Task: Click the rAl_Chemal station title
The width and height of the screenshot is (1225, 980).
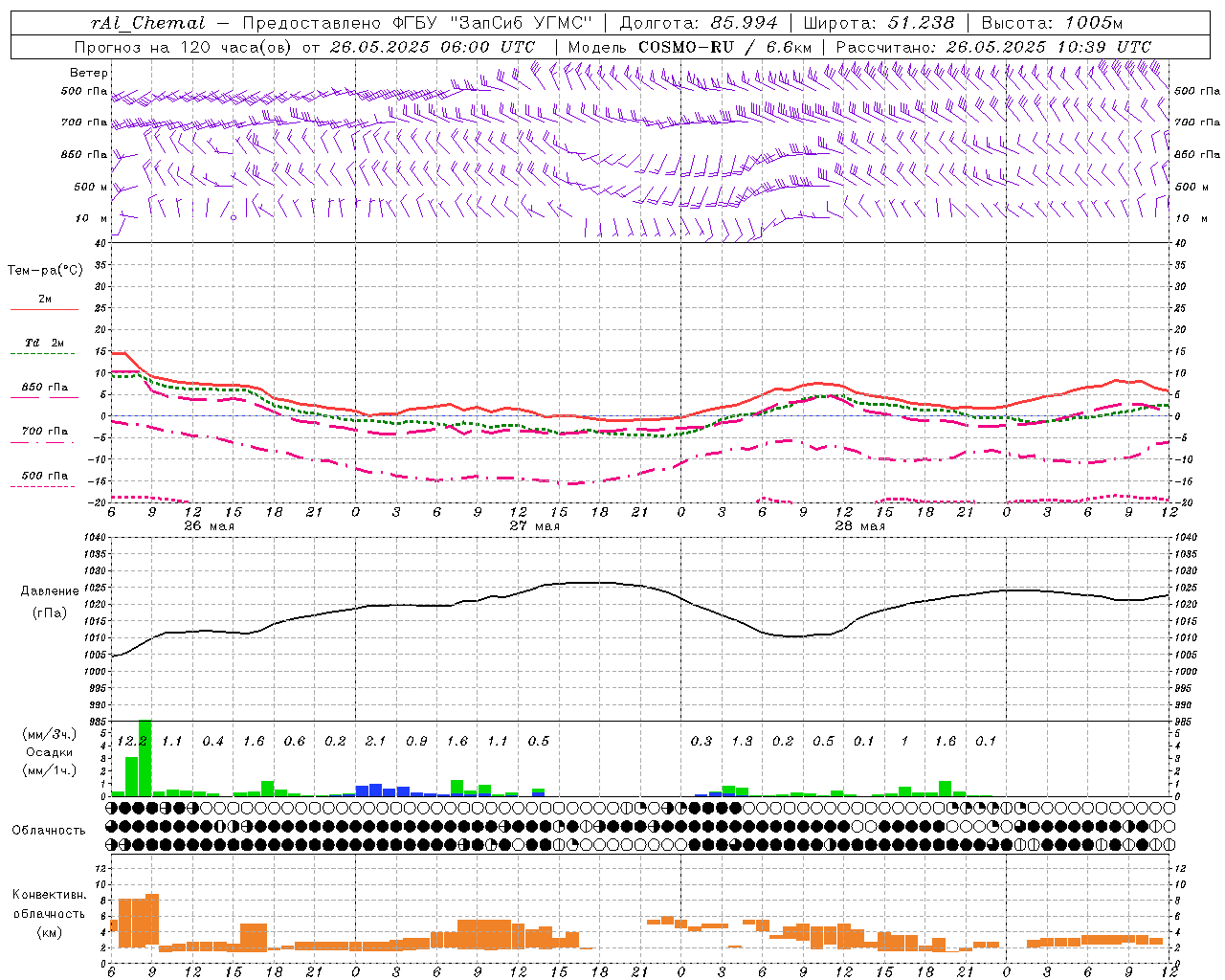Action: tap(148, 23)
